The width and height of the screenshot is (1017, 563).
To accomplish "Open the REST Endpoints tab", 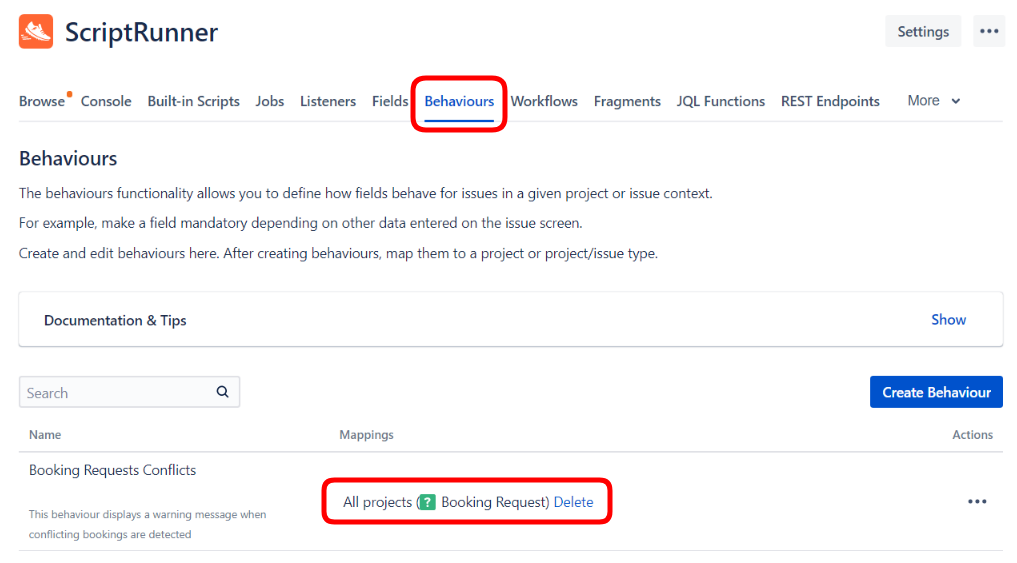I will (x=830, y=101).
